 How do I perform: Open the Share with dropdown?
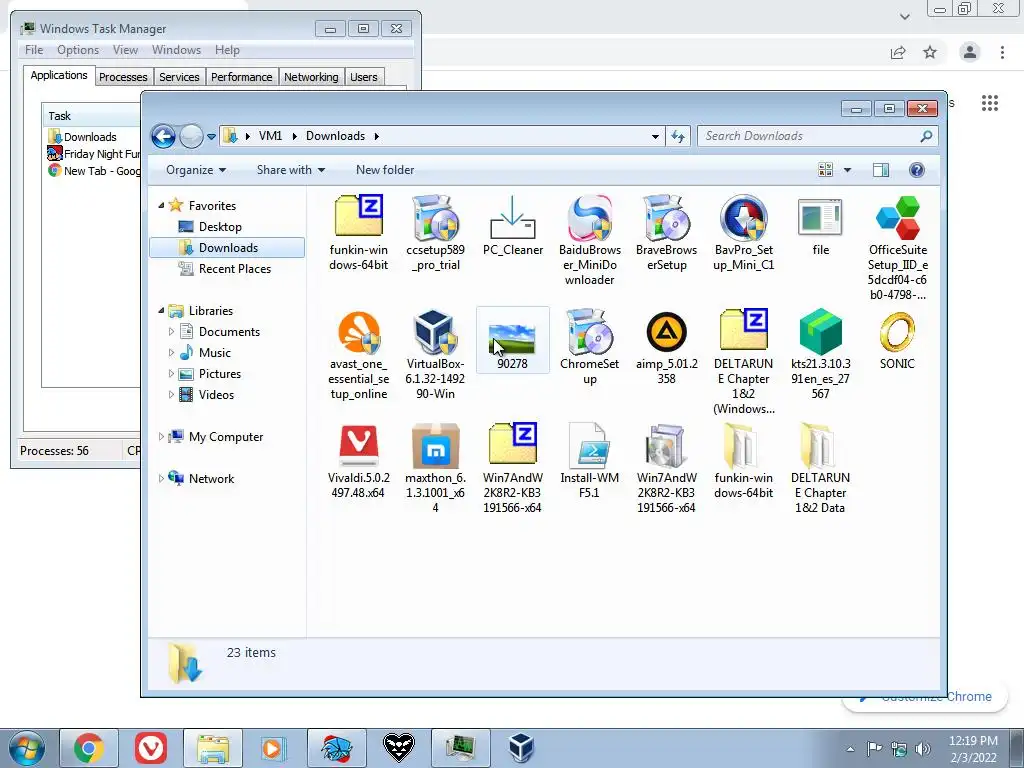coord(291,170)
